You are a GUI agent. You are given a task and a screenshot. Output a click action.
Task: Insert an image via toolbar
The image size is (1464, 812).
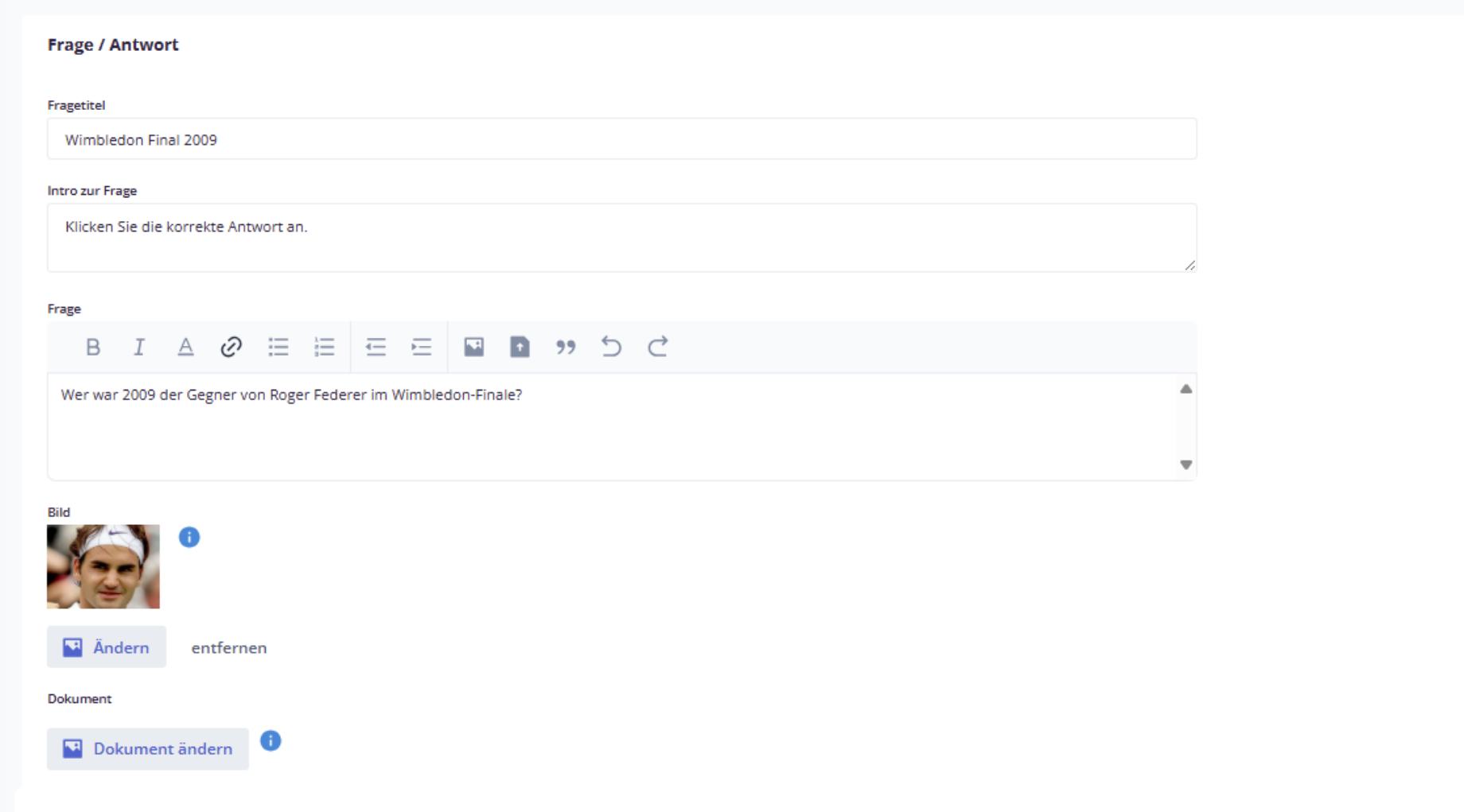(474, 347)
